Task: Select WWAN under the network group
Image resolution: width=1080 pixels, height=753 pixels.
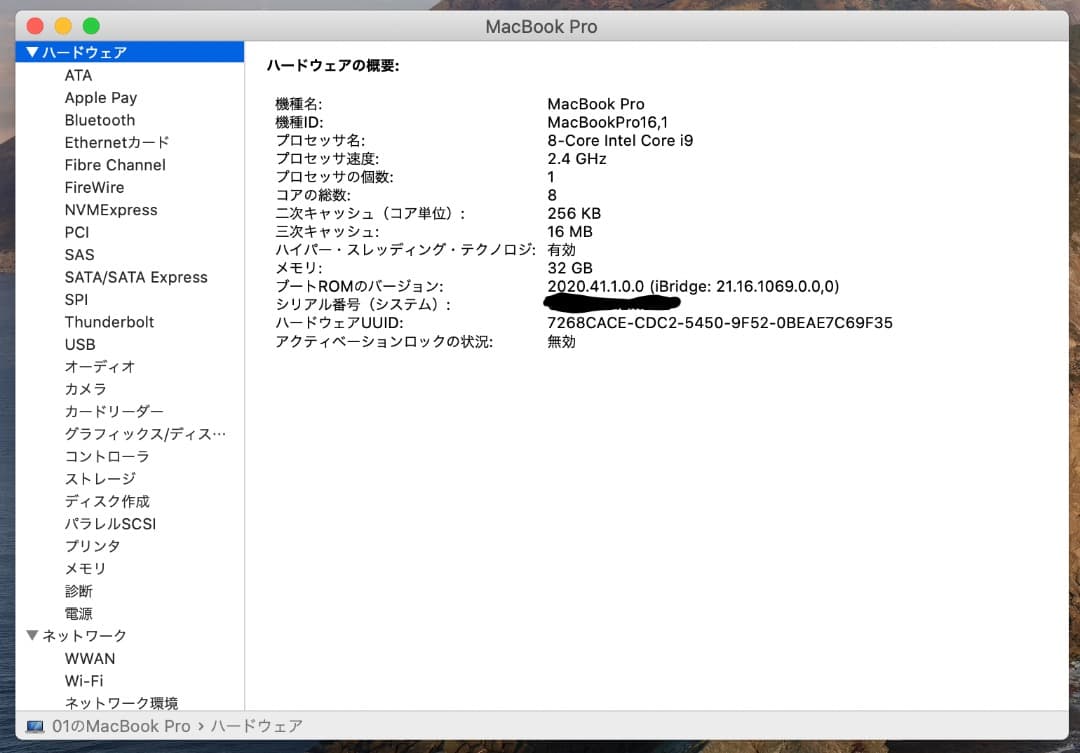Action: coord(90,658)
